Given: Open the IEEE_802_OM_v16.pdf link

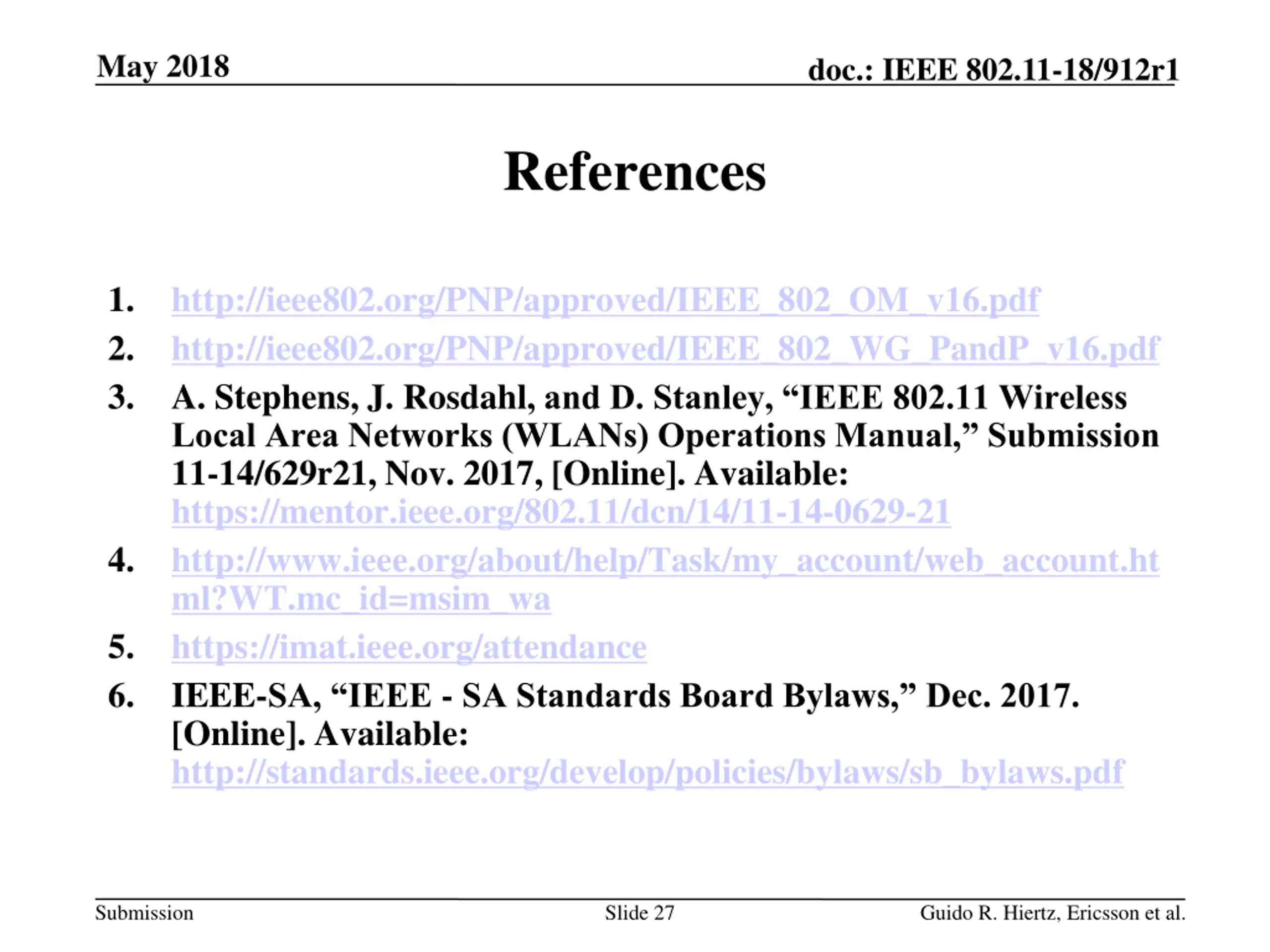Looking at the screenshot, I should [606, 300].
